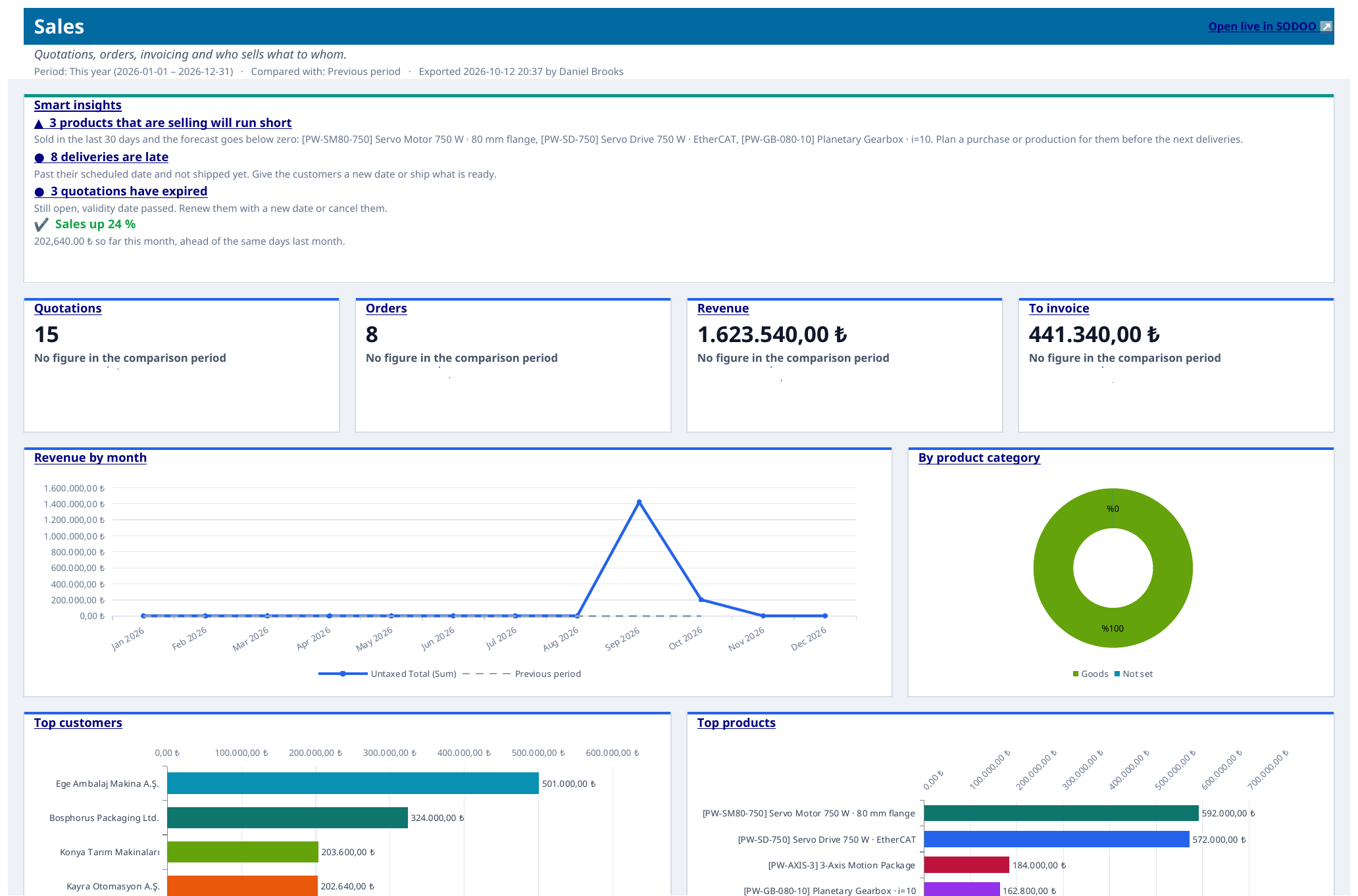Viewport: 1358px width, 896px height.
Task: Click the Servo Motor 750 W product bar
Action: tap(1061, 813)
